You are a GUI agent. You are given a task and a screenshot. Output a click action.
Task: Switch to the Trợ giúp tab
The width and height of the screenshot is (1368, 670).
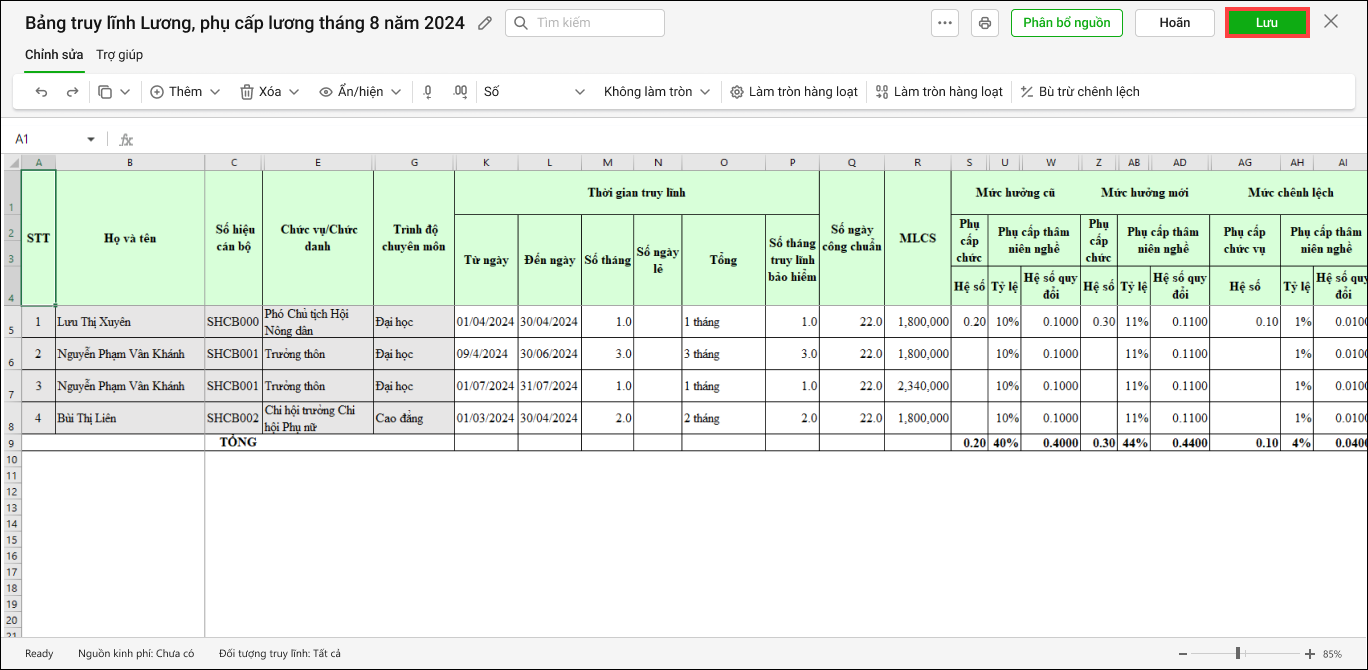(x=119, y=55)
